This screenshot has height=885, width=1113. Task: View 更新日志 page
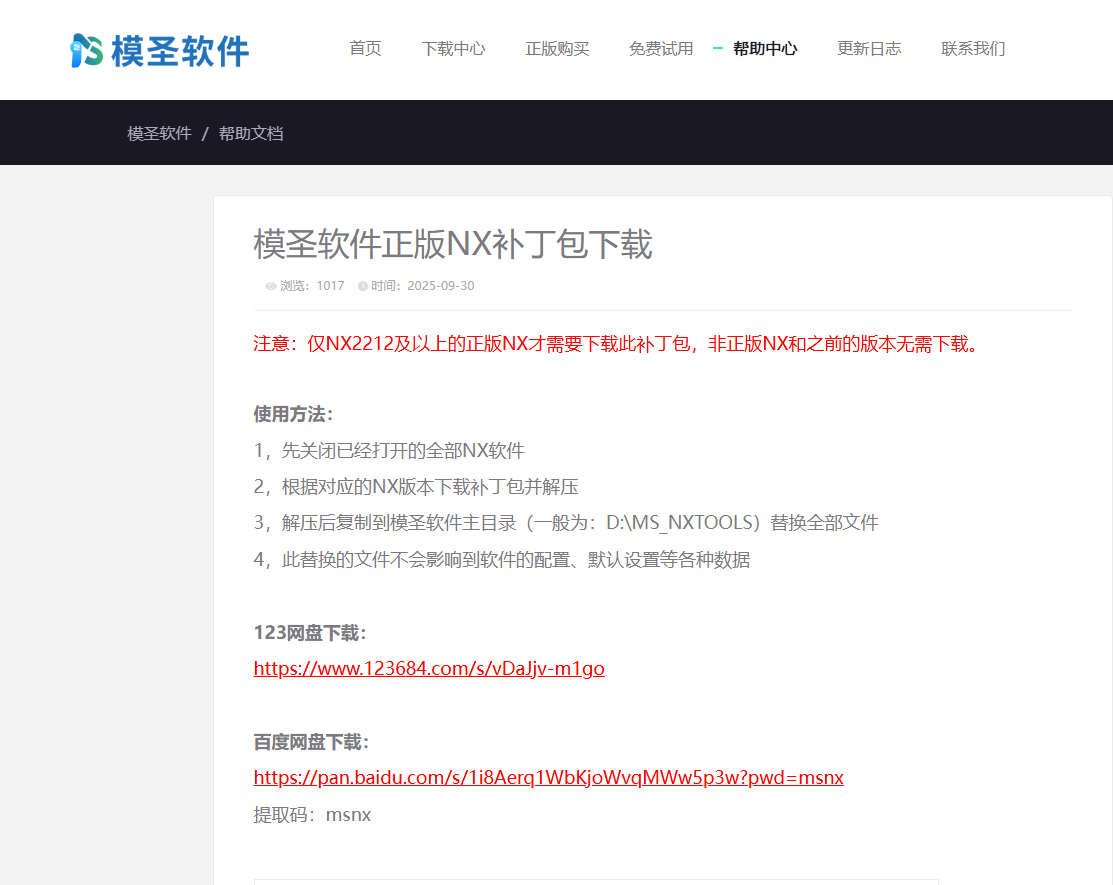pos(869,49)
